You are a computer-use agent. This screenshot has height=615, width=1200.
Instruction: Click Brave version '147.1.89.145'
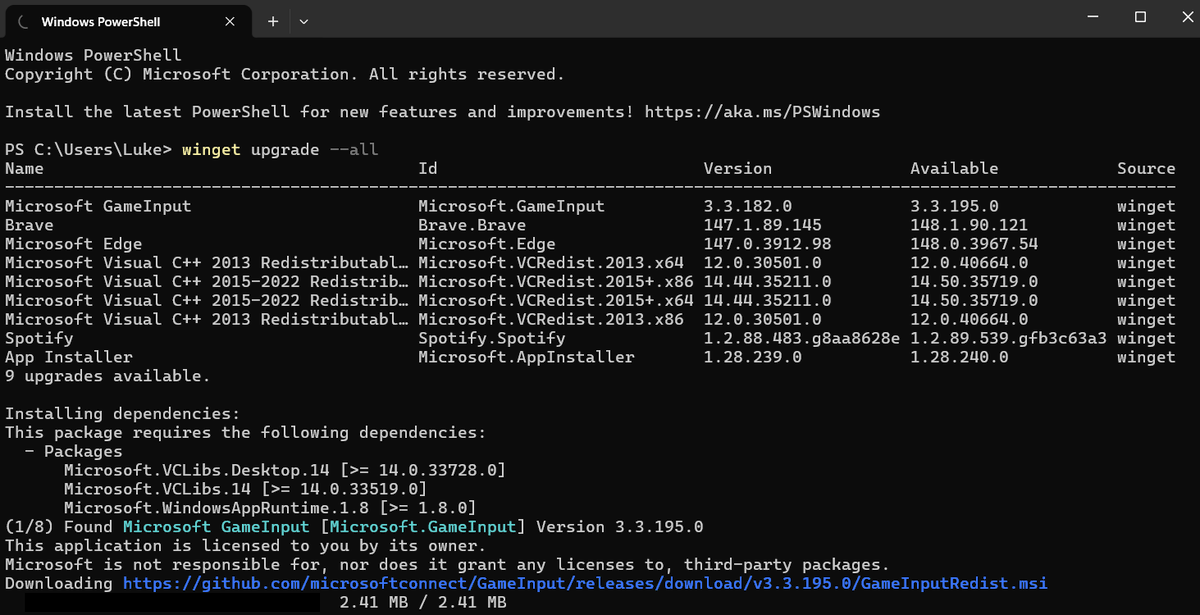[763, 226]
